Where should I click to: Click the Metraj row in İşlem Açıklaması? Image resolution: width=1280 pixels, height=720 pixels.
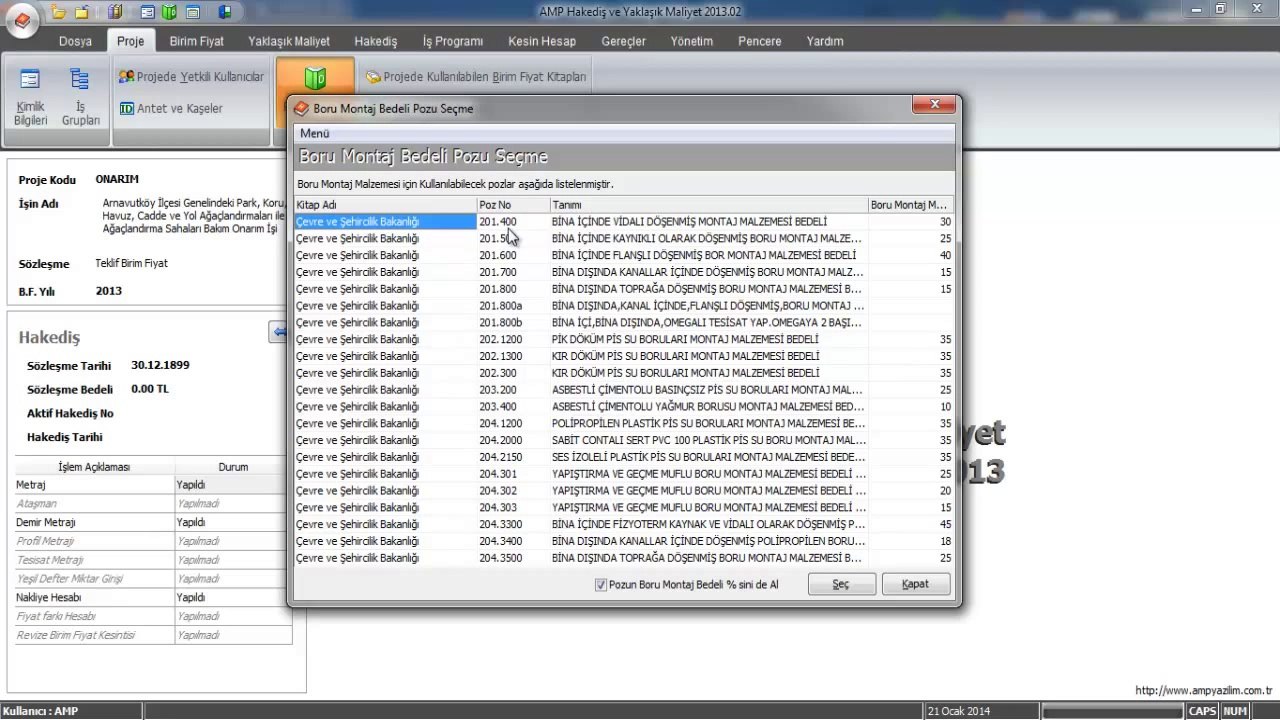tap(153, 485)
